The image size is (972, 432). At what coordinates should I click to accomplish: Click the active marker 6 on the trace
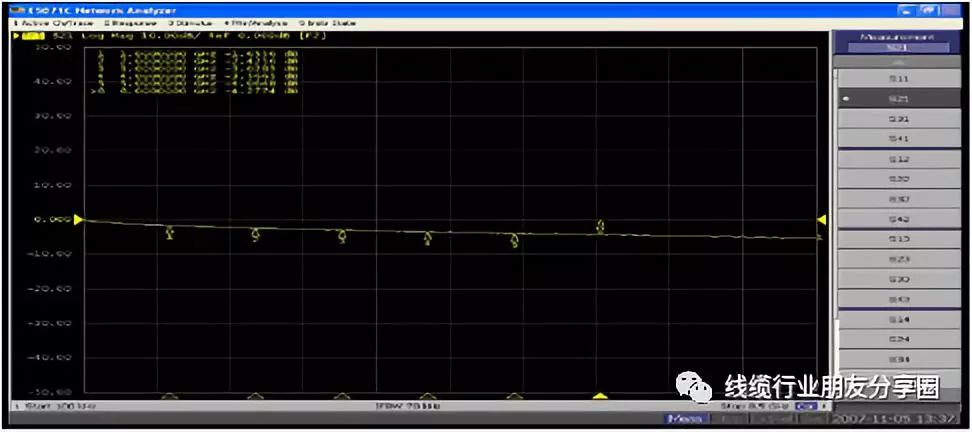pyautogui.click(x=600, y=227)
